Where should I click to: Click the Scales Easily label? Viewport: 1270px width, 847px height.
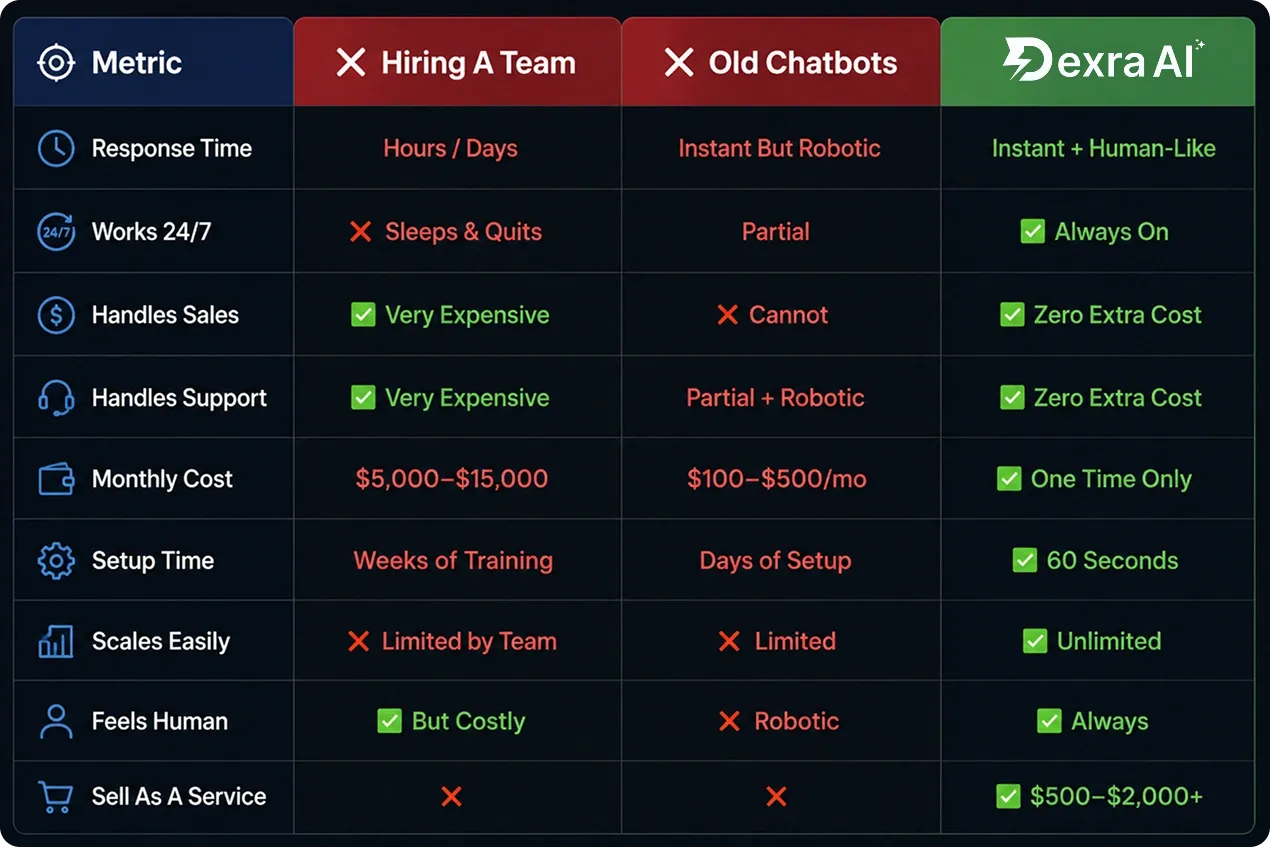161,641
